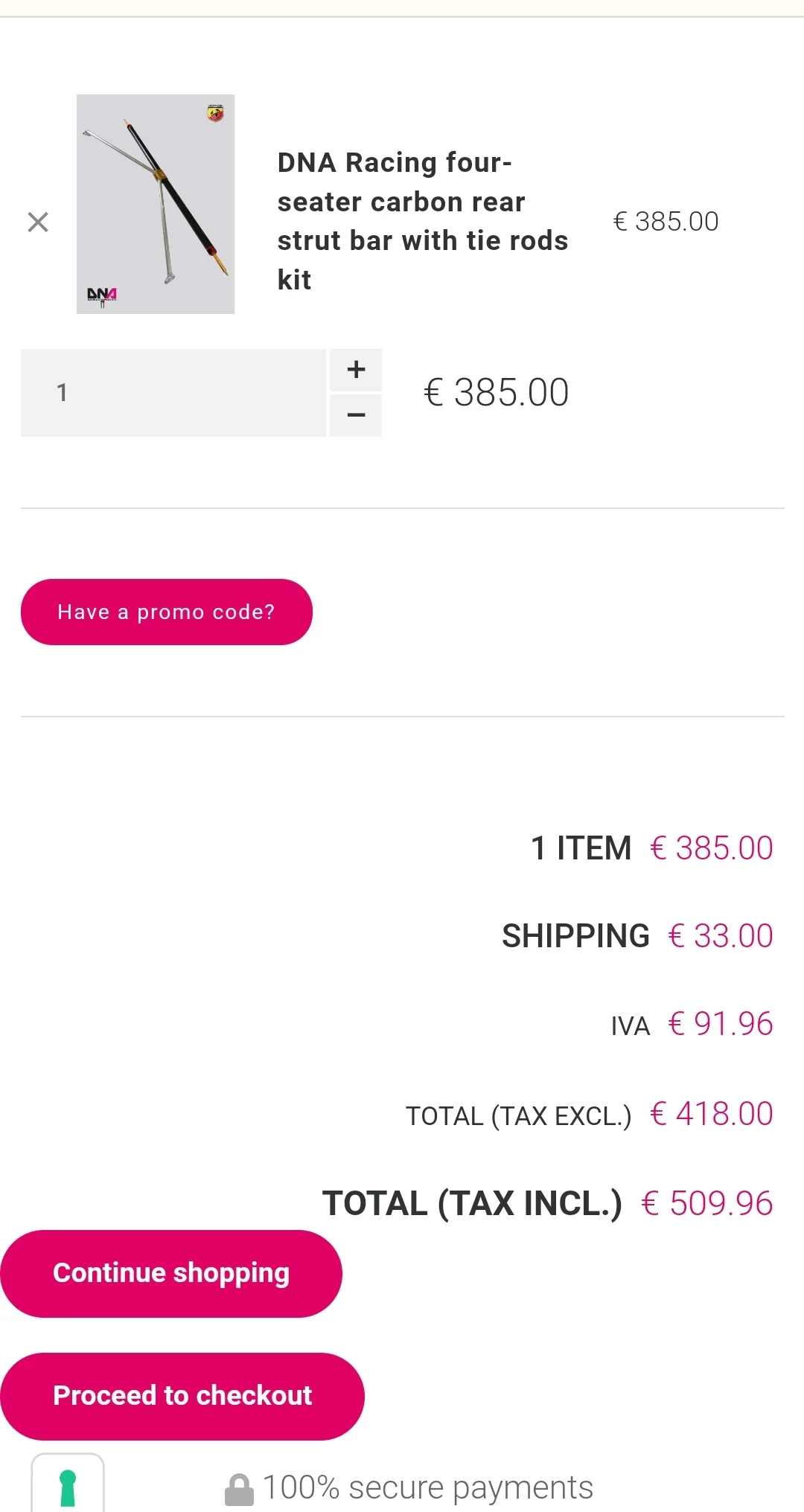The image size is (804, 1512).
Task: Increase quantity with the plus button
Action: click(x=356, y=370)
